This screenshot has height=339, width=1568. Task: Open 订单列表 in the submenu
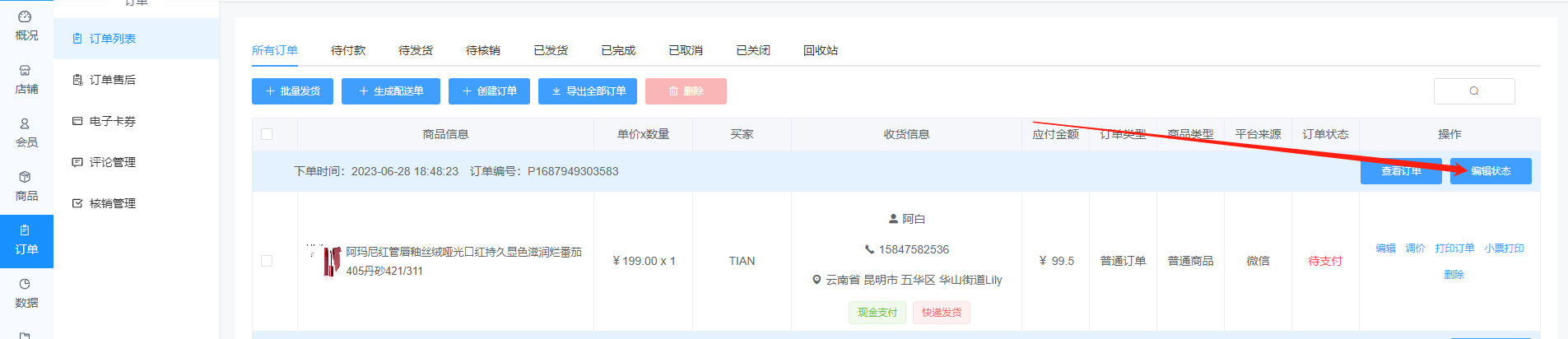coord(136,39)
